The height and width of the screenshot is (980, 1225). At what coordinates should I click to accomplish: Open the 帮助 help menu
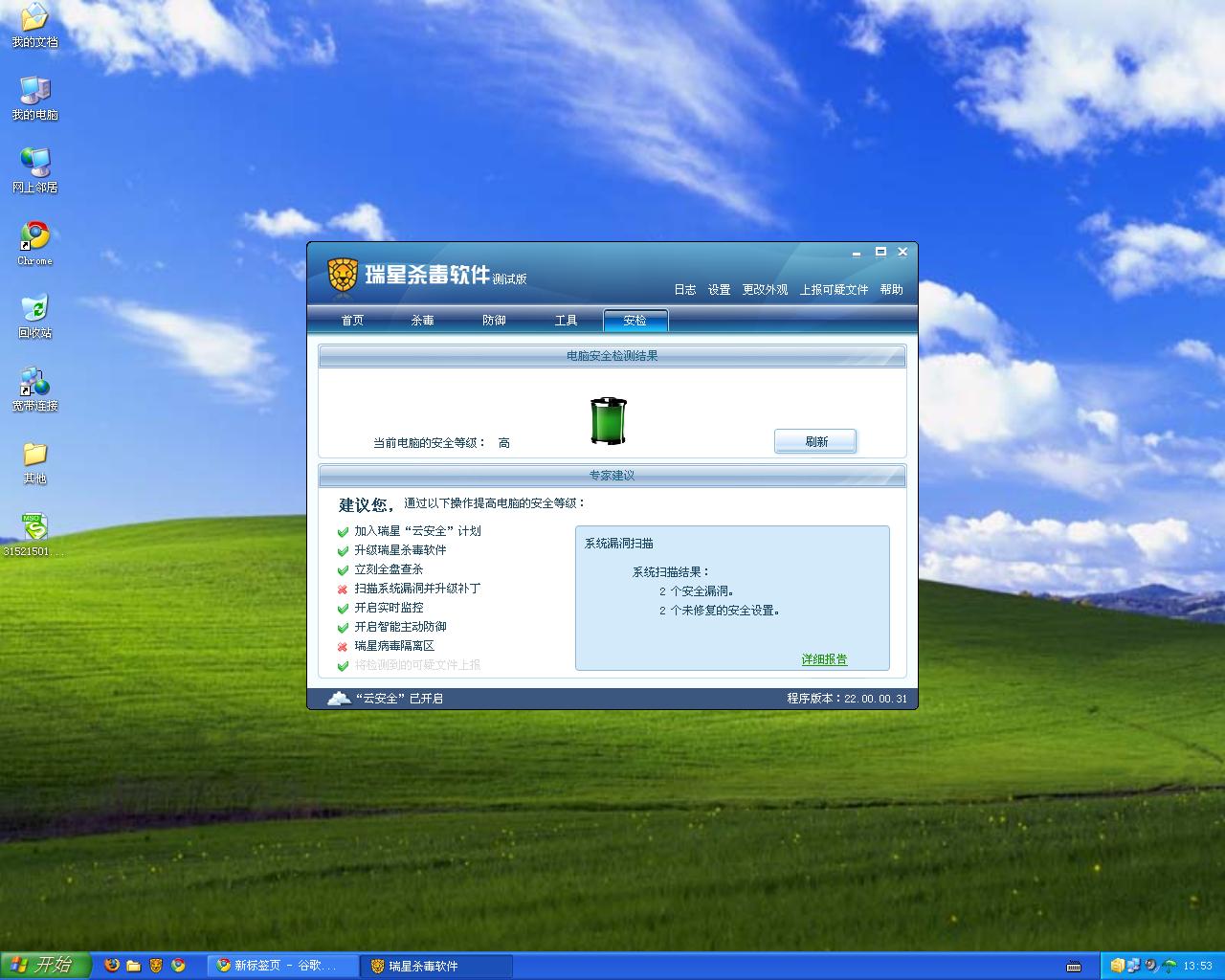(x=892, y=290)
